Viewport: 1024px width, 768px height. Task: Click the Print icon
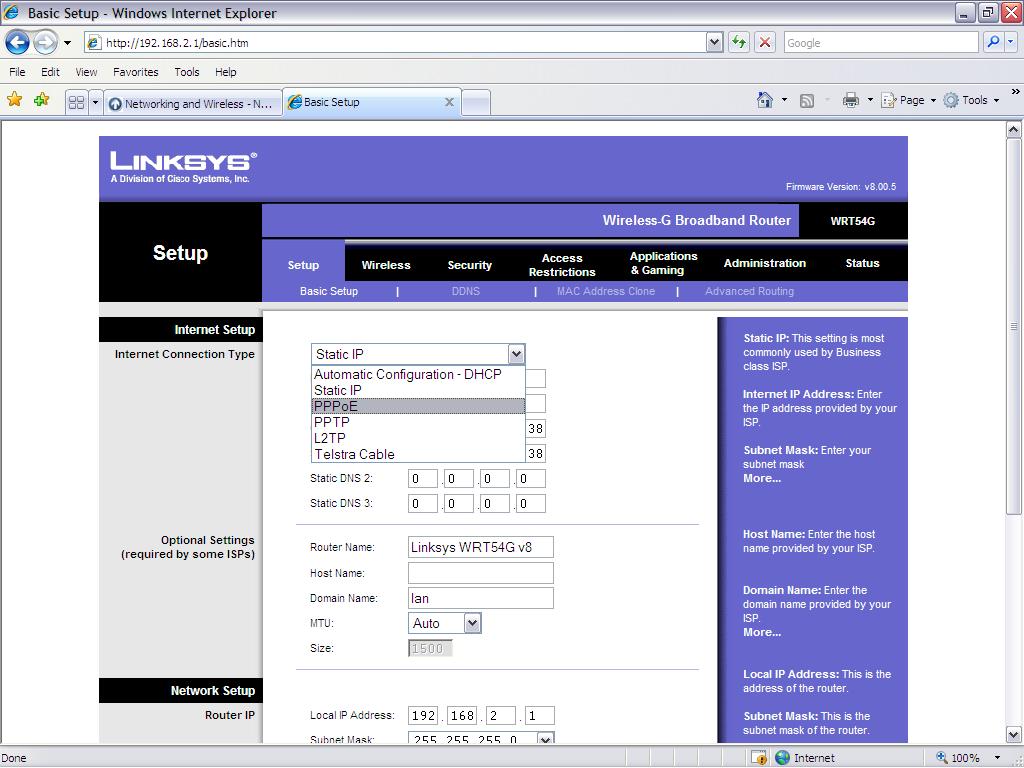click(x=850, y=100)
